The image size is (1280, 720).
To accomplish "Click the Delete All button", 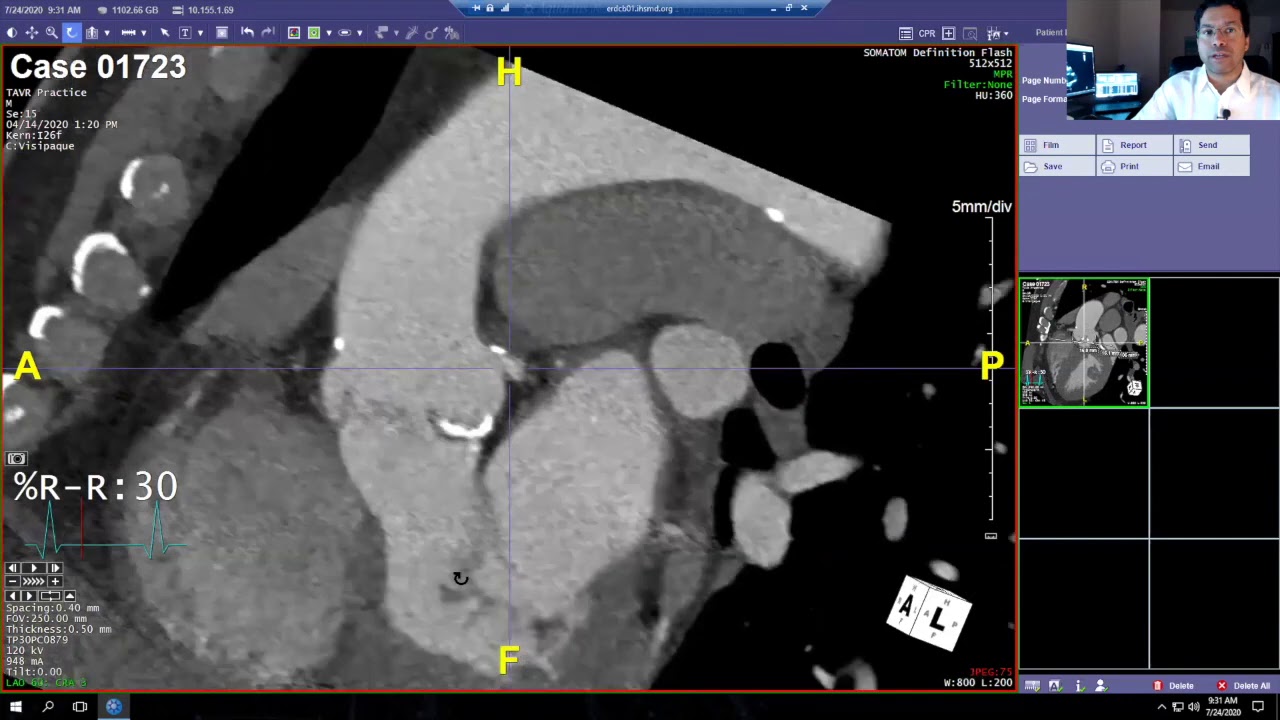I will pos(1243,686).
